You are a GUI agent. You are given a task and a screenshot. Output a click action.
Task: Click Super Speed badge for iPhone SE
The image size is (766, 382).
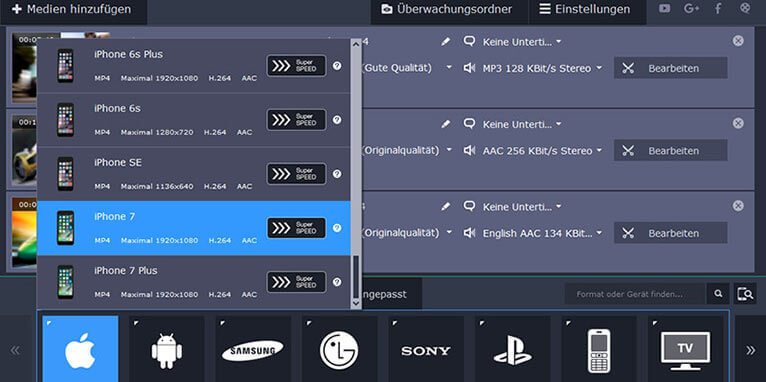(x=297, y=174)
